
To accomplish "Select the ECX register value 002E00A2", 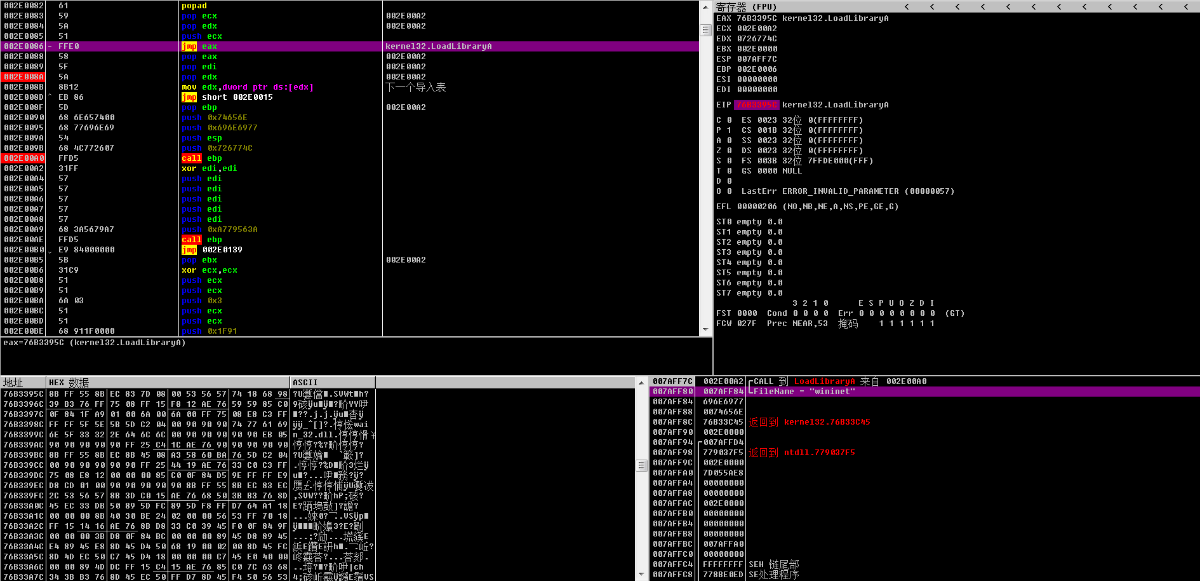I will tap(757, 27).
